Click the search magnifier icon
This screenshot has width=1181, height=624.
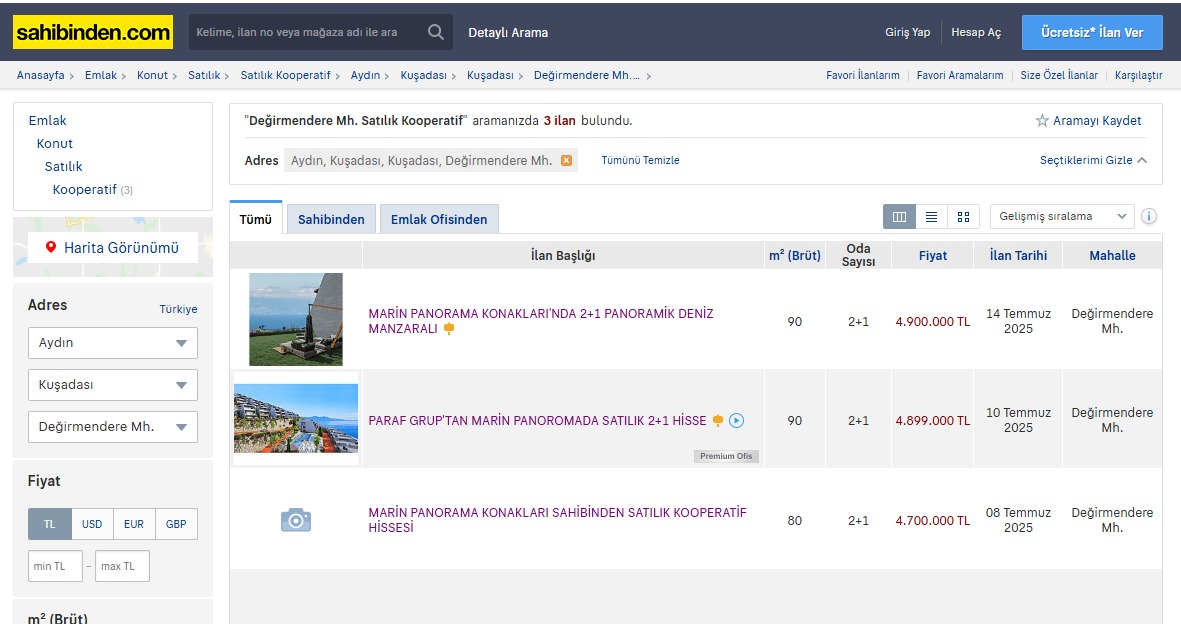(435, 32)
